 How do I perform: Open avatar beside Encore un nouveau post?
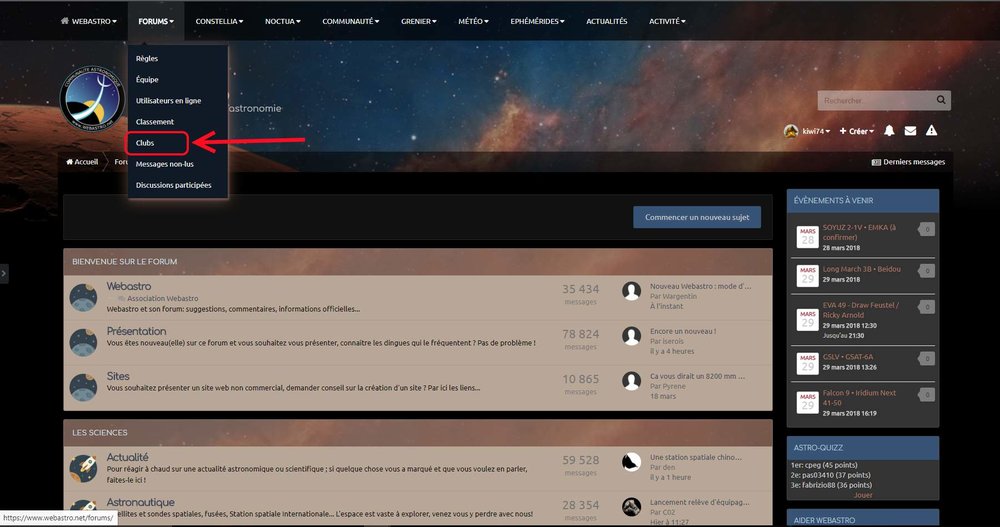point(631,336)
